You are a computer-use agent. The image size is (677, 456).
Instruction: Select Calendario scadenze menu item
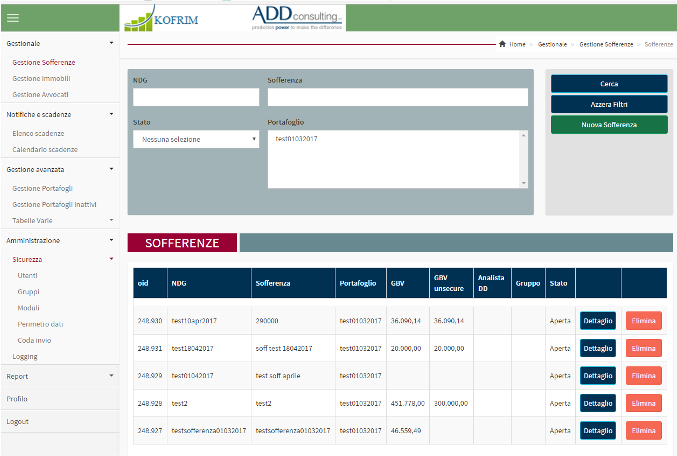click(x=44, y=149)
